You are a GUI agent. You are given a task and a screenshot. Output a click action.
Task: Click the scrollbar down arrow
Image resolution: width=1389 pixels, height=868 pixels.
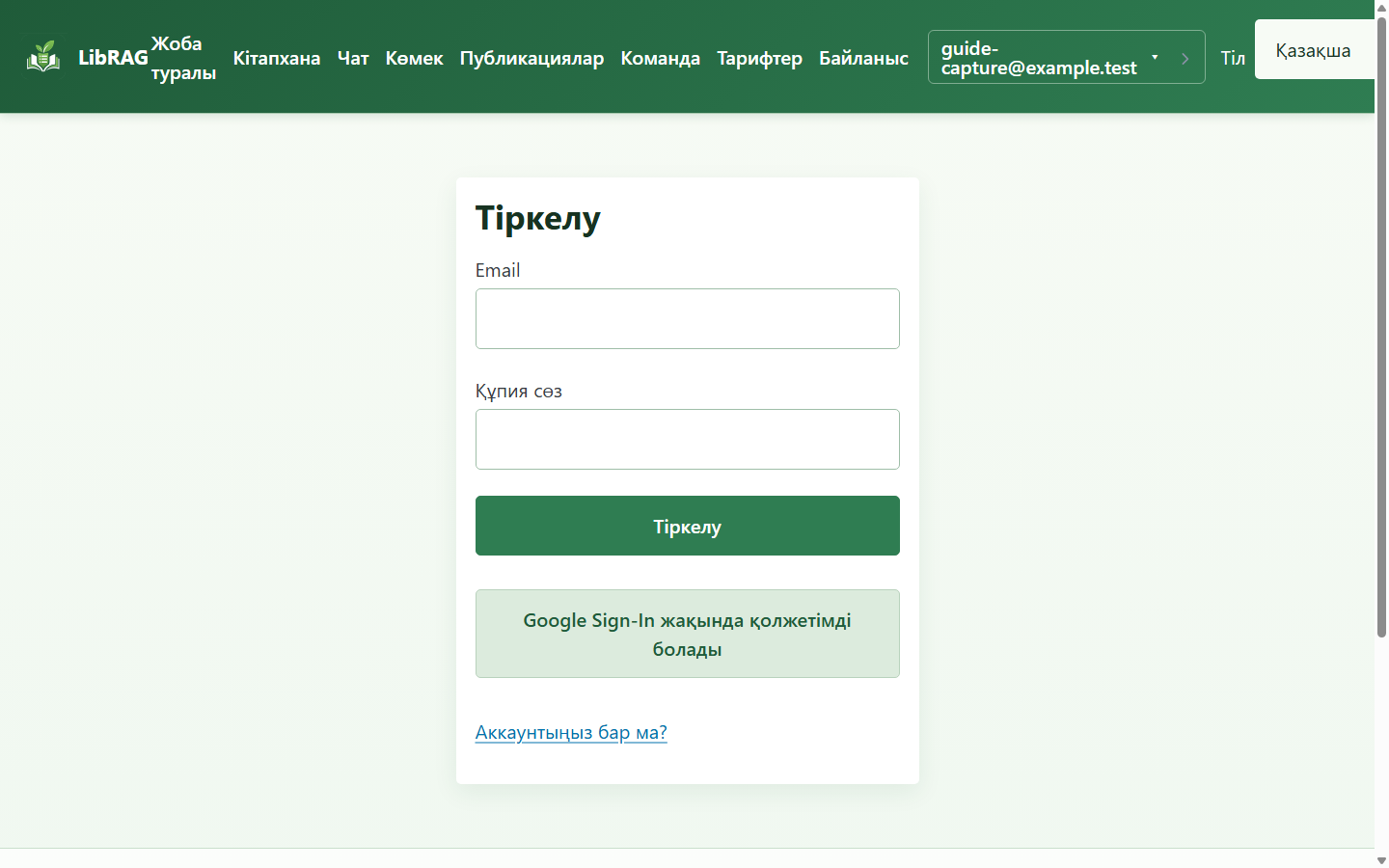pyautogui.click(x=1381, y=860)
